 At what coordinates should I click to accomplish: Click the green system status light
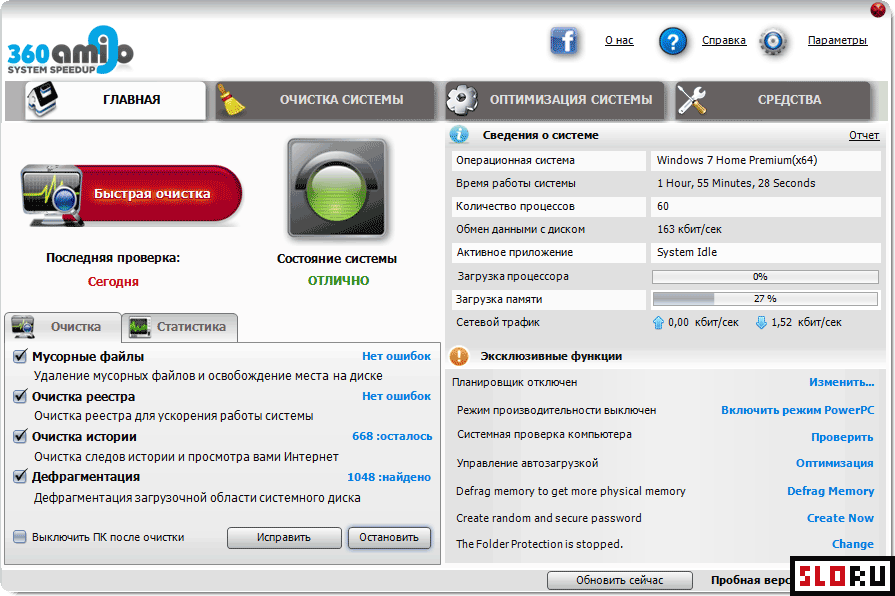[x=337, y=188]
